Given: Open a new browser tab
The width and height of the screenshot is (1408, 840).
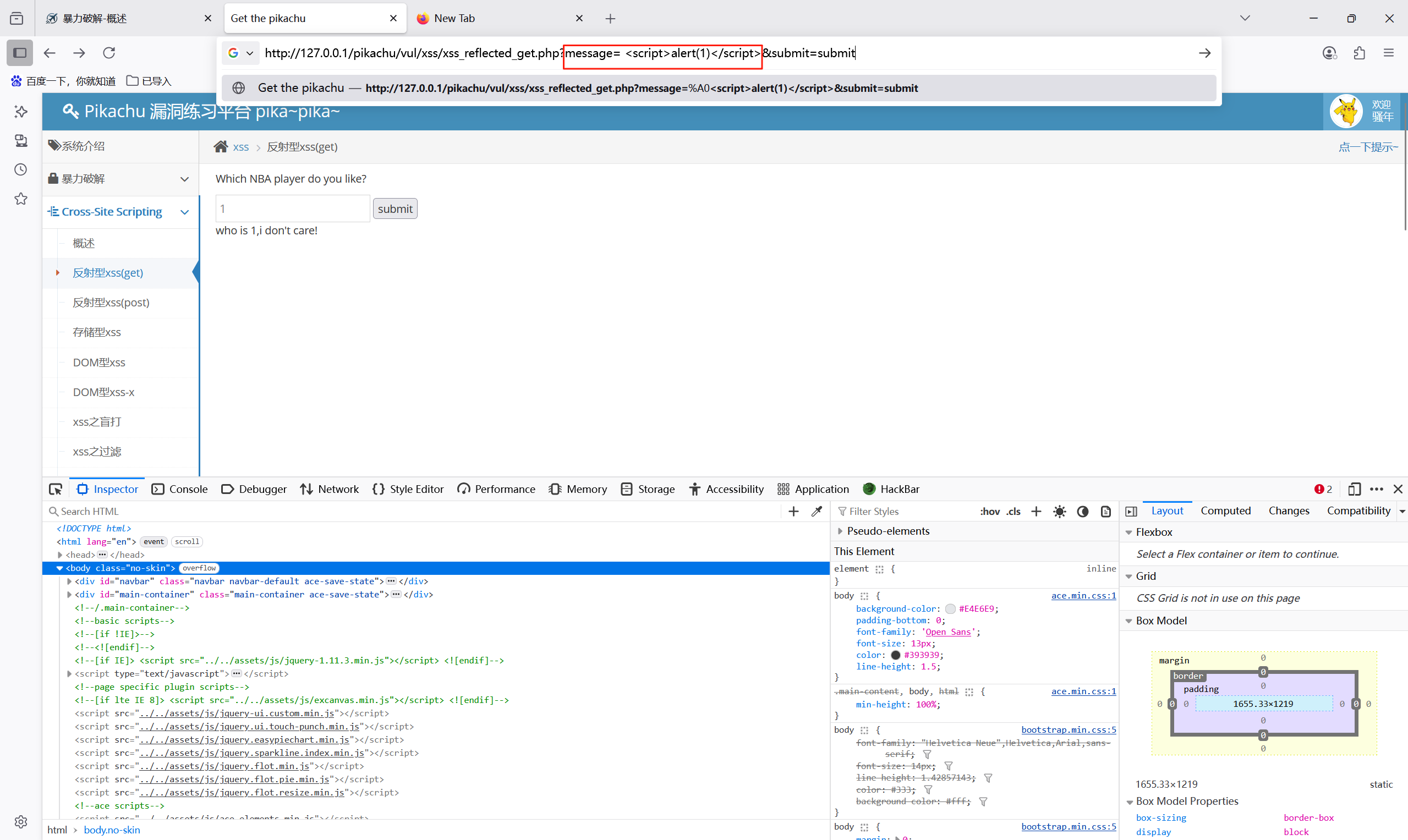Looking at the screenshot, I should [x=610, y=19].
